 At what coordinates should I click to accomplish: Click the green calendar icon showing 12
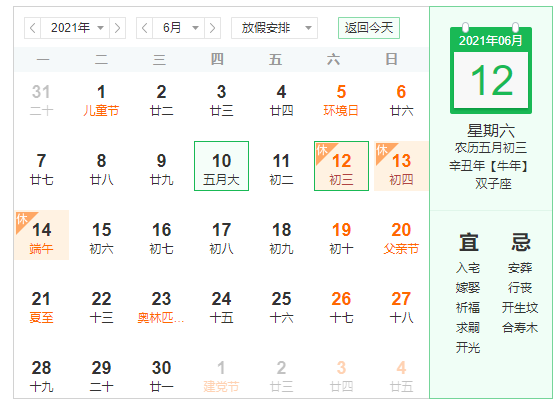491,70
